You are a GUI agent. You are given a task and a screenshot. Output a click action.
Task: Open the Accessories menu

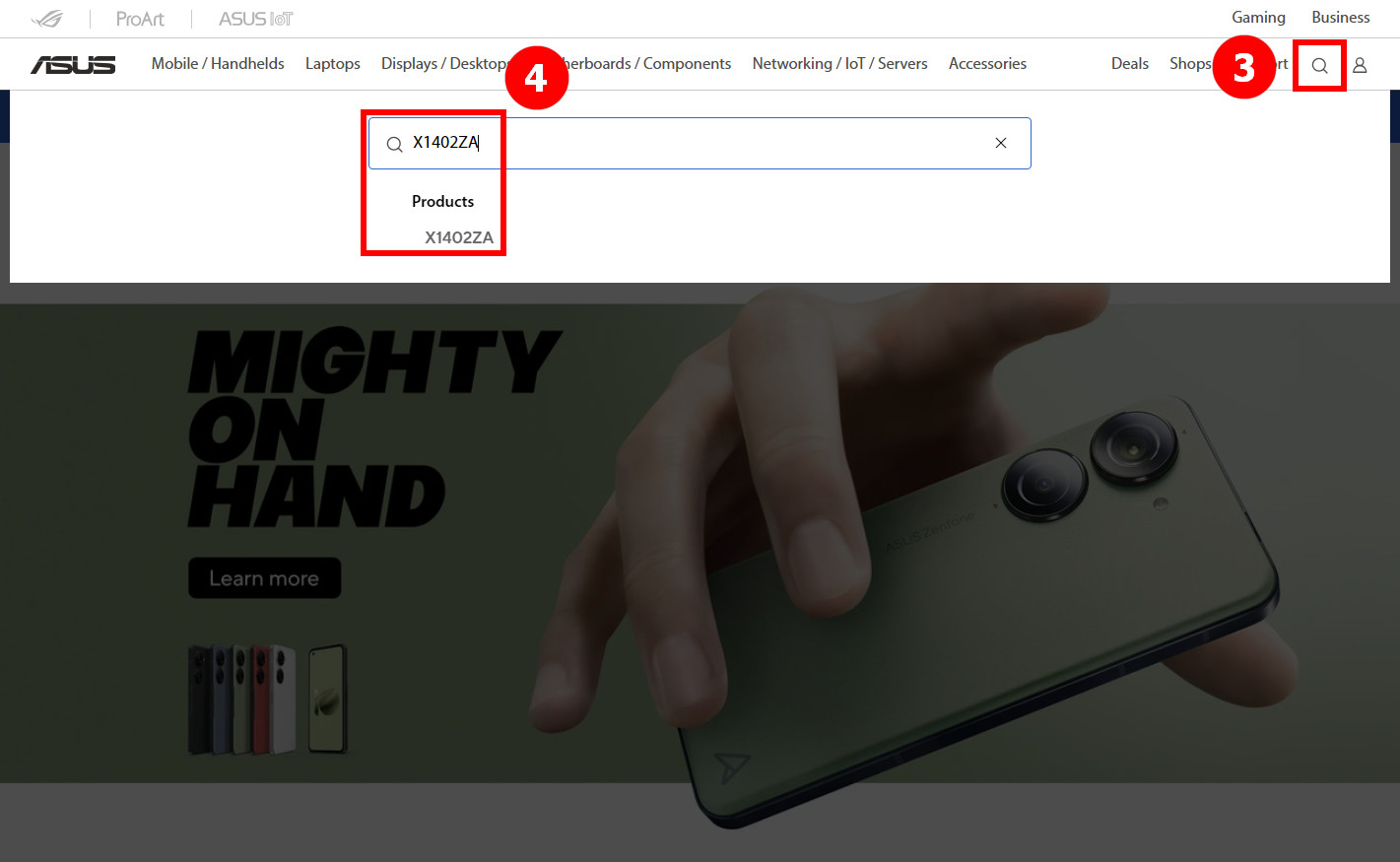[987, 64]
